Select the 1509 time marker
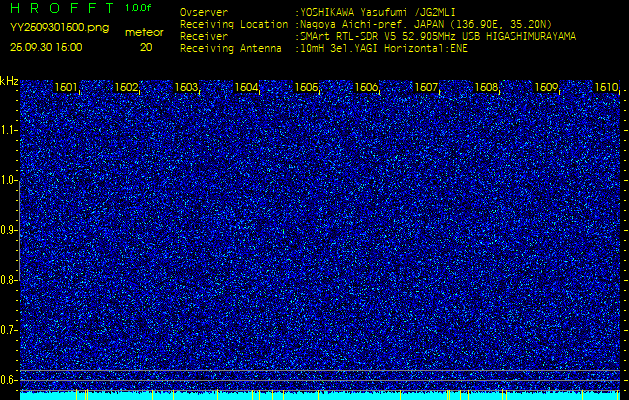 pyautogui.click(x=546, y=87)
